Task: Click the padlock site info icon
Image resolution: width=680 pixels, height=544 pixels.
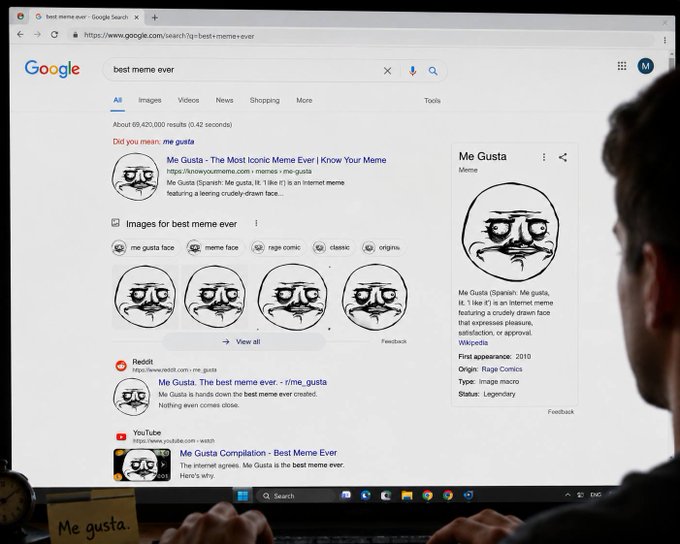Action: [75, 35]
